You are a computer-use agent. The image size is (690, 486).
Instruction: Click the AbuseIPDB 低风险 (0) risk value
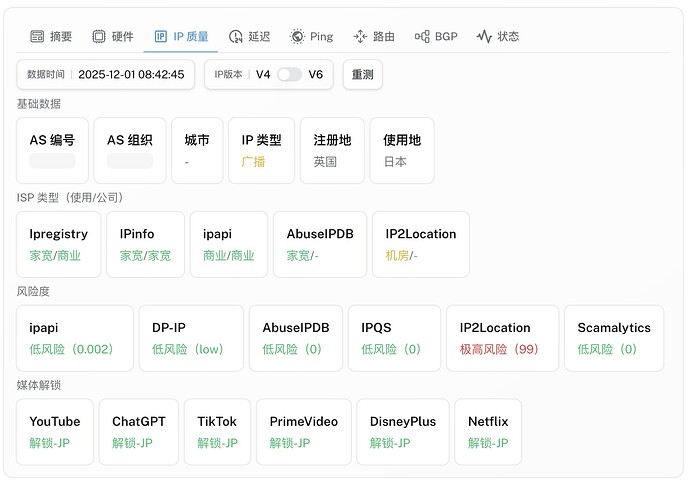coord(292,349)
